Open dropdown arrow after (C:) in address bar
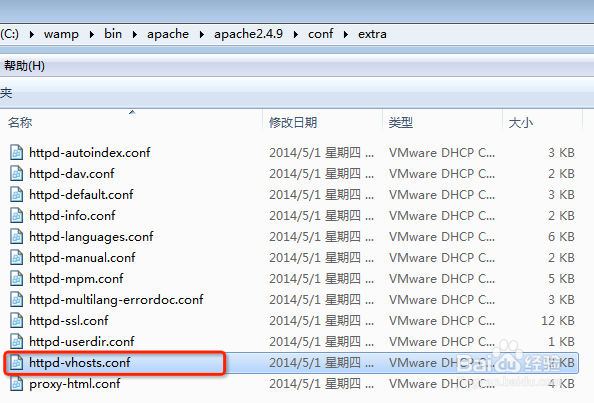The height and width of the screenshot is (403, 594). coord(31,34)
